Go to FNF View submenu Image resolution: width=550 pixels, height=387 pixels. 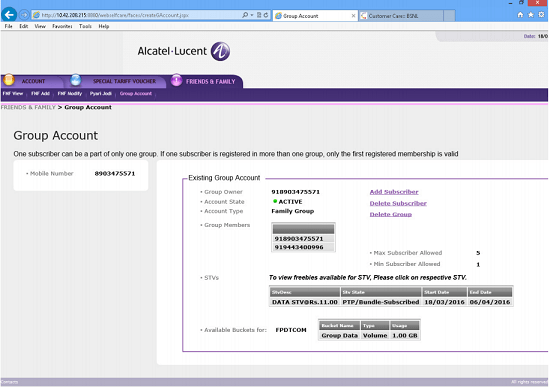[13, 93]
